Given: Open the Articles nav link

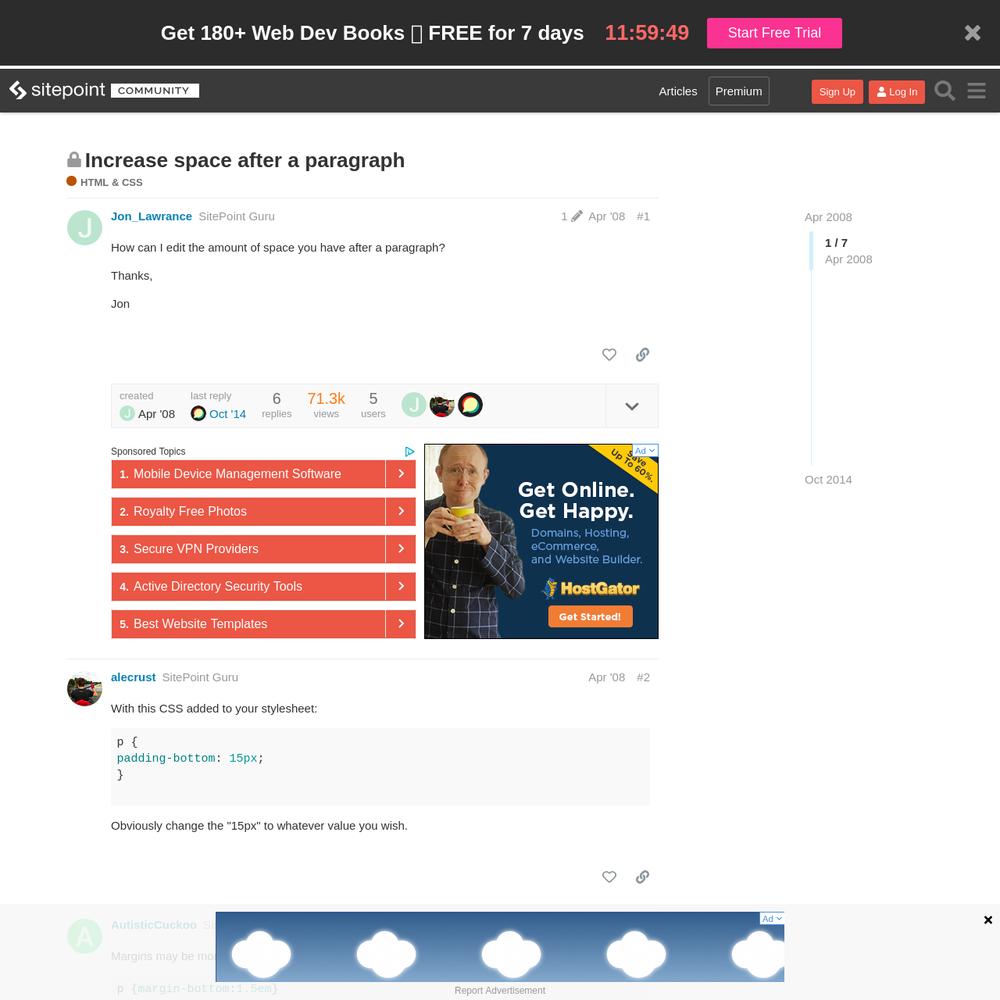Looking at the screenshot, I should click(677, 91).
